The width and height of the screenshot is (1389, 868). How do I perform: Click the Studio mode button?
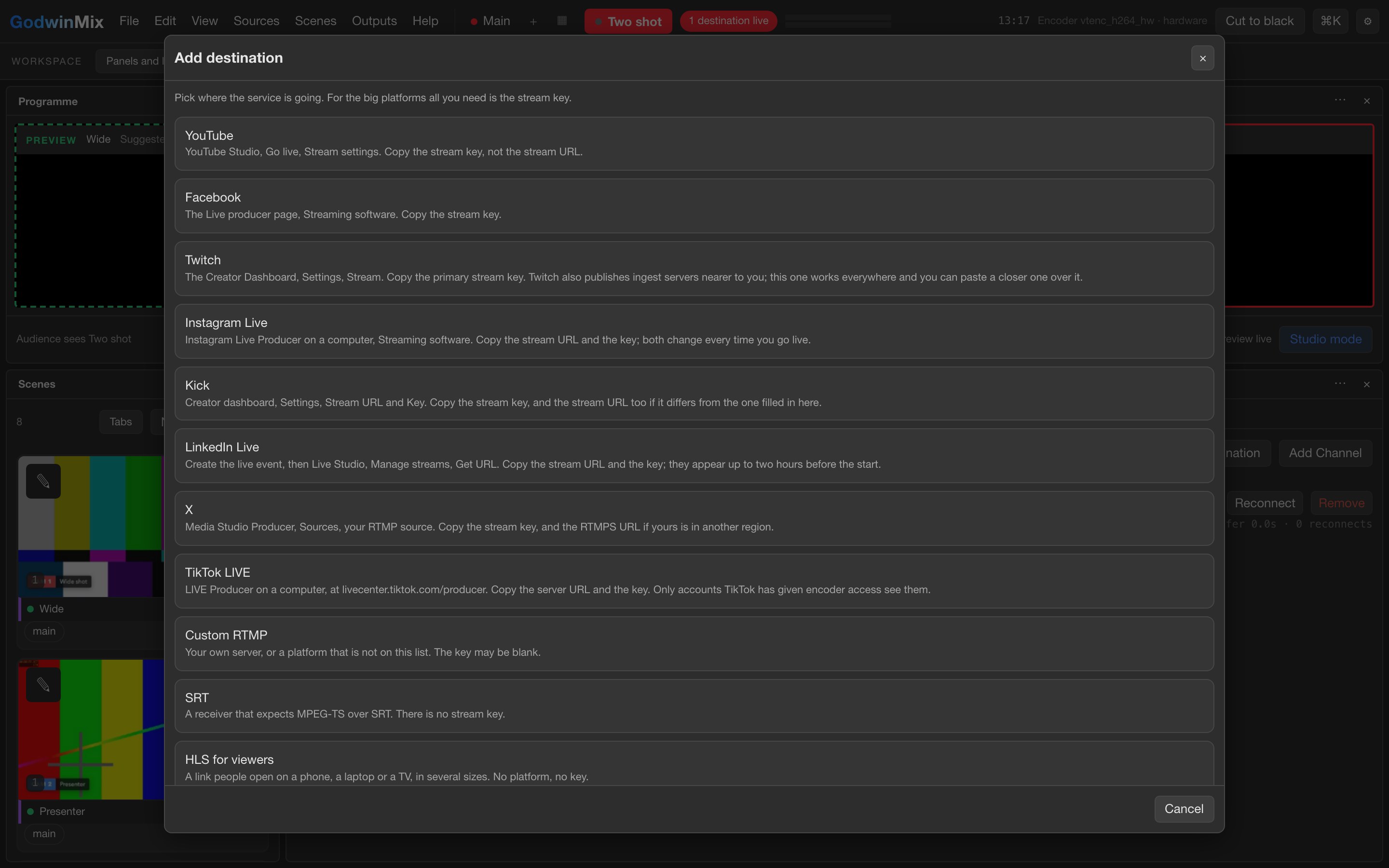coord(1325,339)
